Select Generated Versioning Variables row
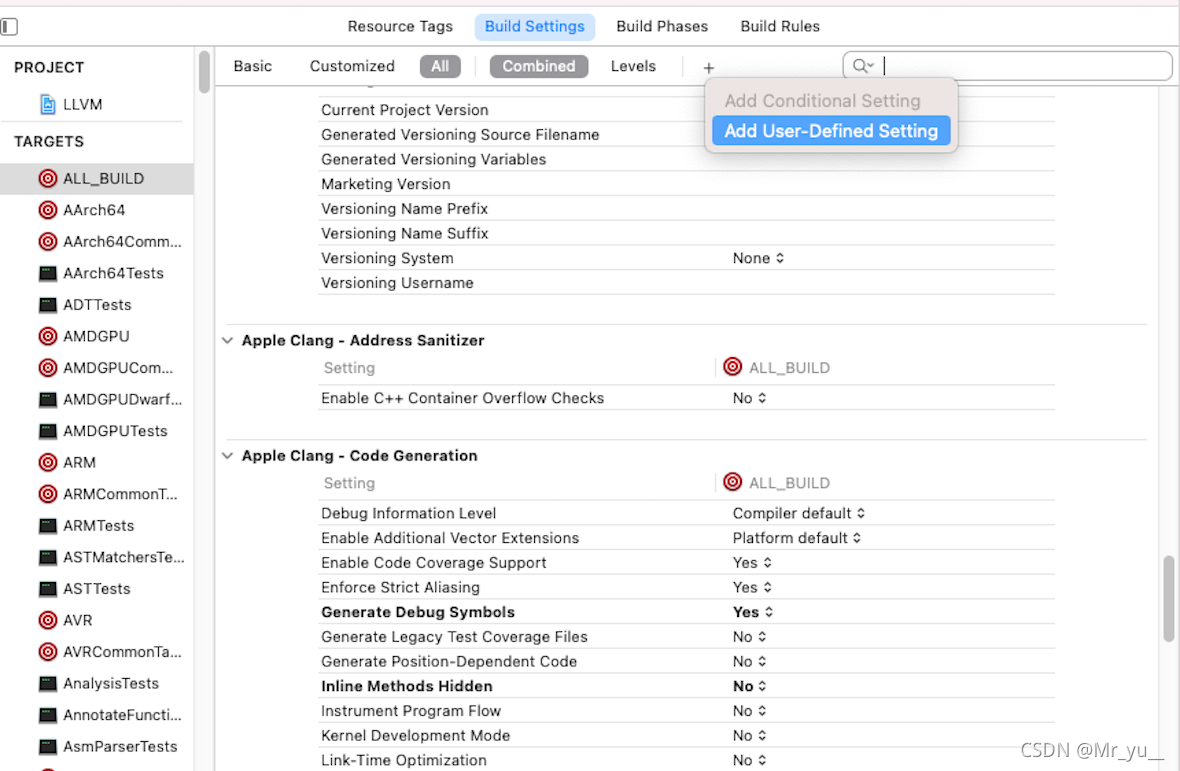Viewport: 1180px width, 771px height. coord(686,159)
